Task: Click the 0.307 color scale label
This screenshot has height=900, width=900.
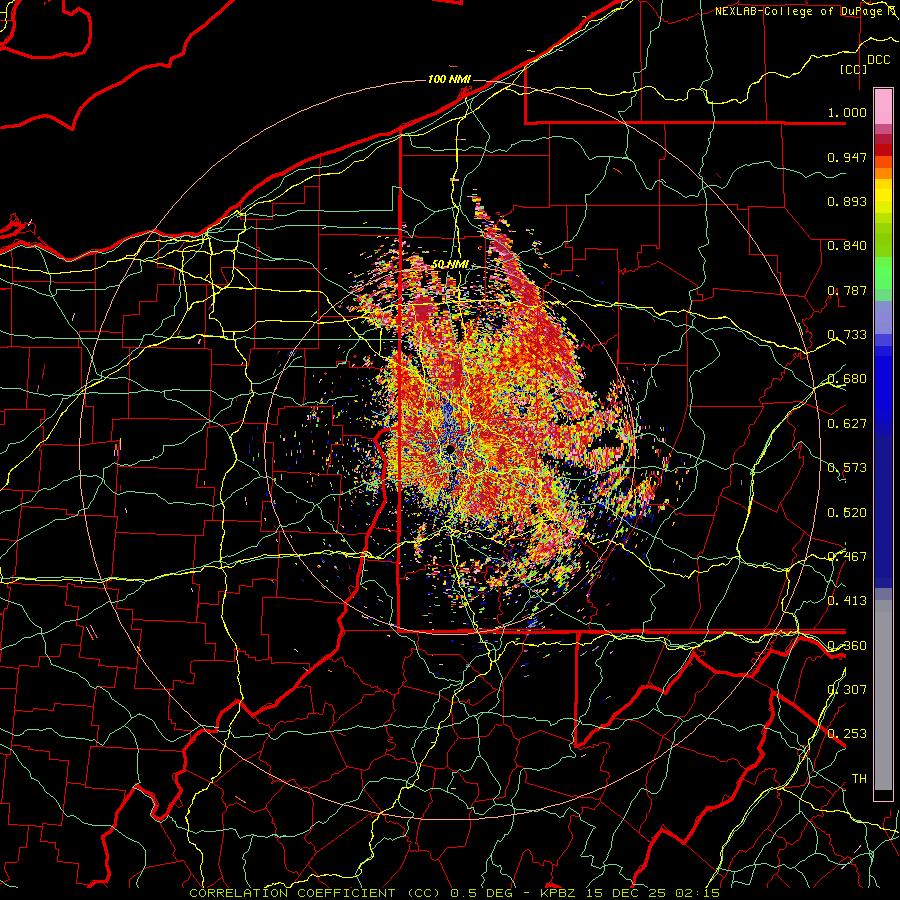Action: 847,690
